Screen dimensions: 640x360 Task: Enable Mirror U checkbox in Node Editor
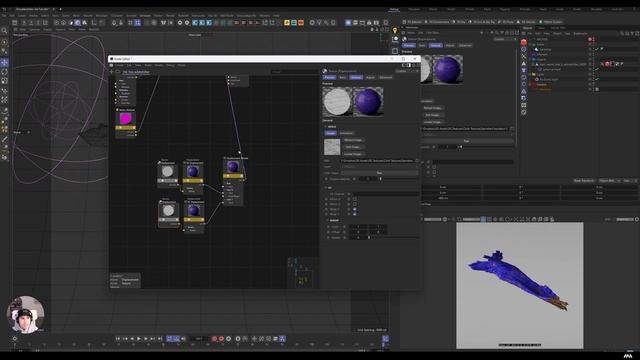coord(354,199)
